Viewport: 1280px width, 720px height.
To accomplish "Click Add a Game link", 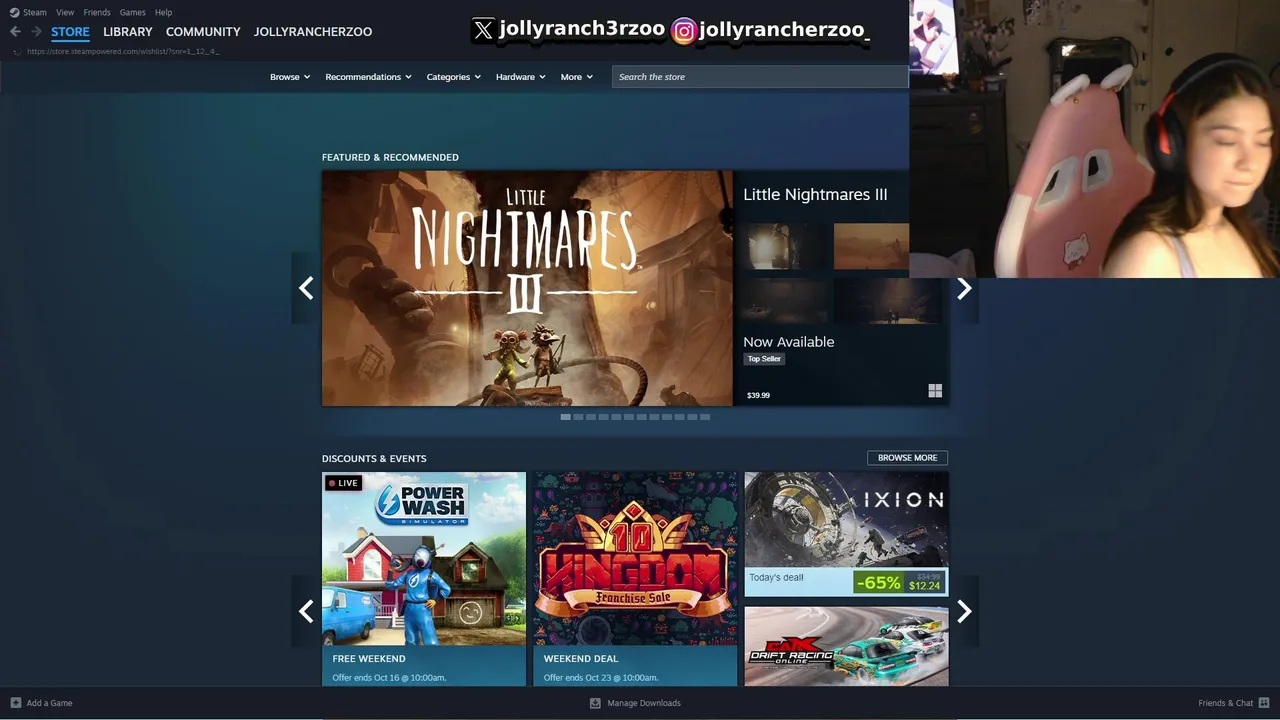I will (x=49, y=703).
